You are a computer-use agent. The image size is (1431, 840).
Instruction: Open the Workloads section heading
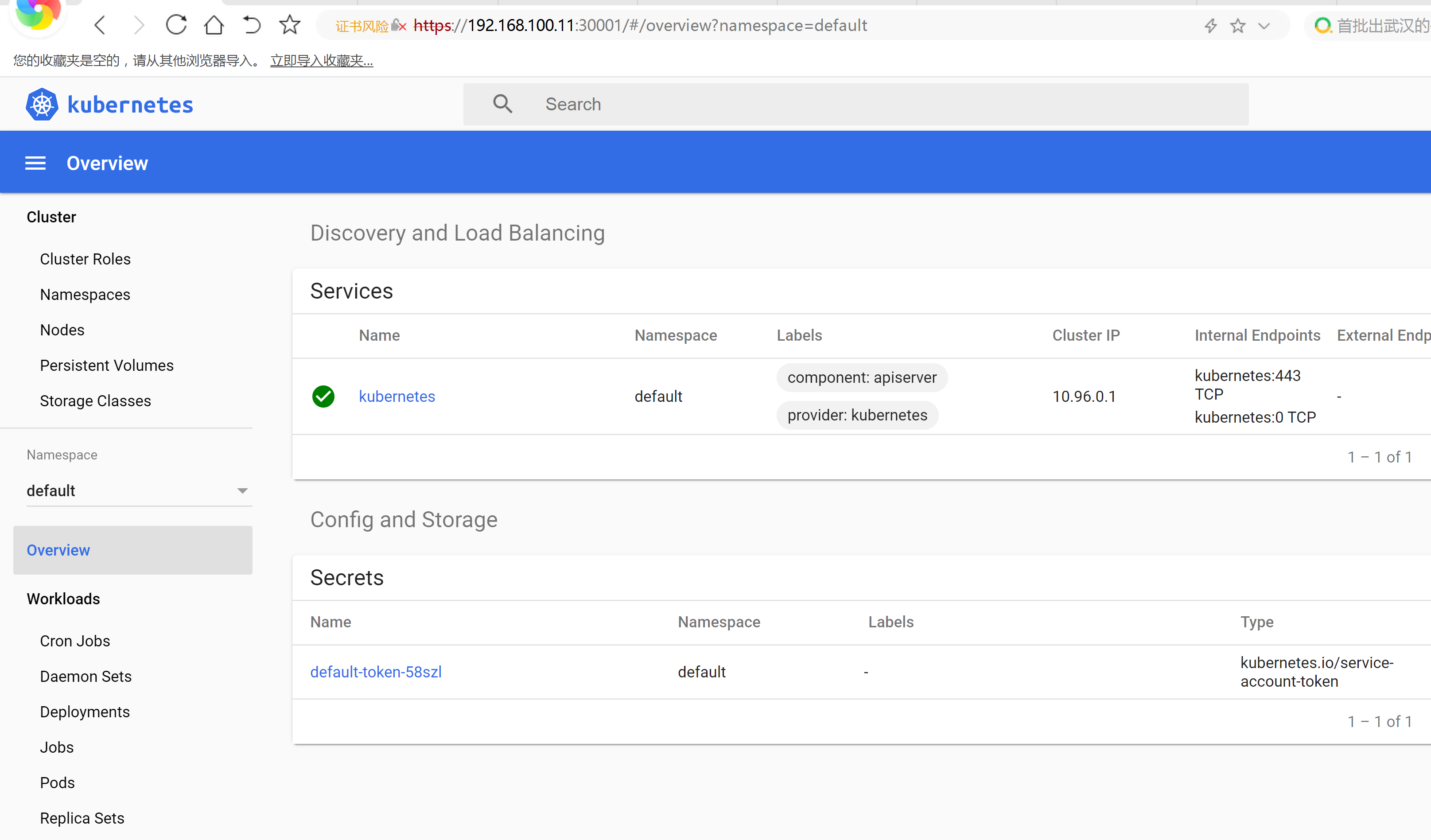(63, 599)
